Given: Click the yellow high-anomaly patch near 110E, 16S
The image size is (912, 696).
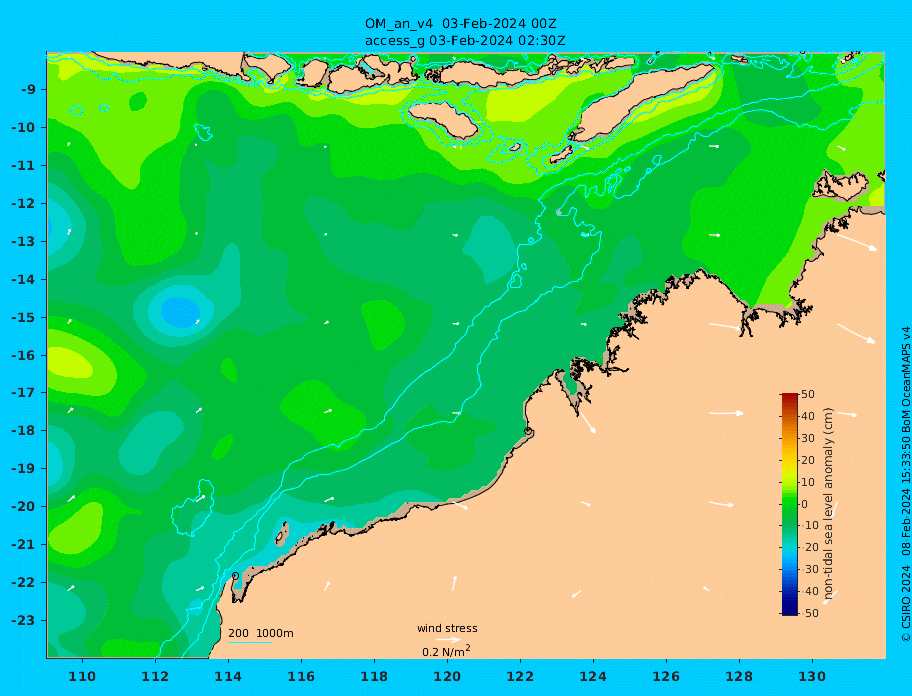Looking at the screenshot, I should (69, 364).
